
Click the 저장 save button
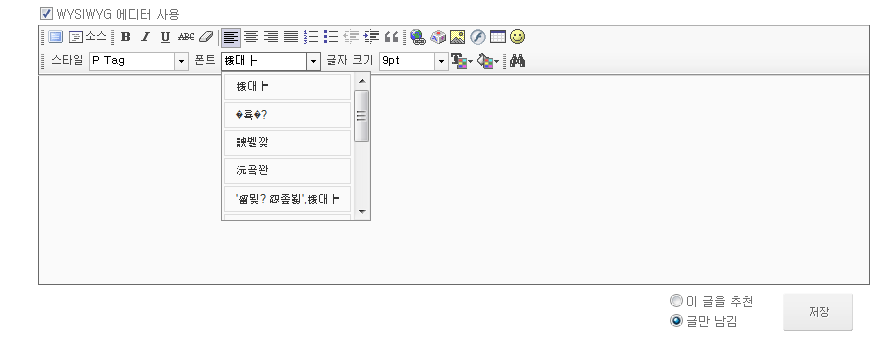click(818, 312)
